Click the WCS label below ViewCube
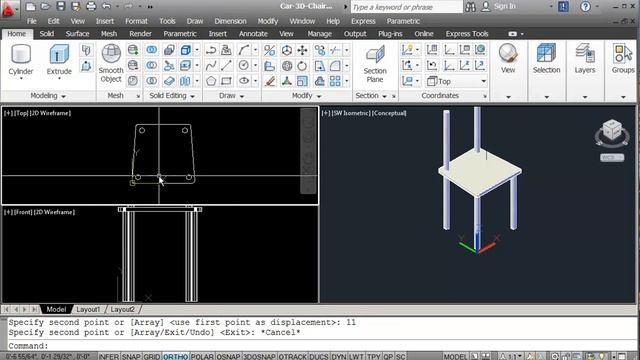The height and width of the screenshot is (360, 640). tap(611, 158)
